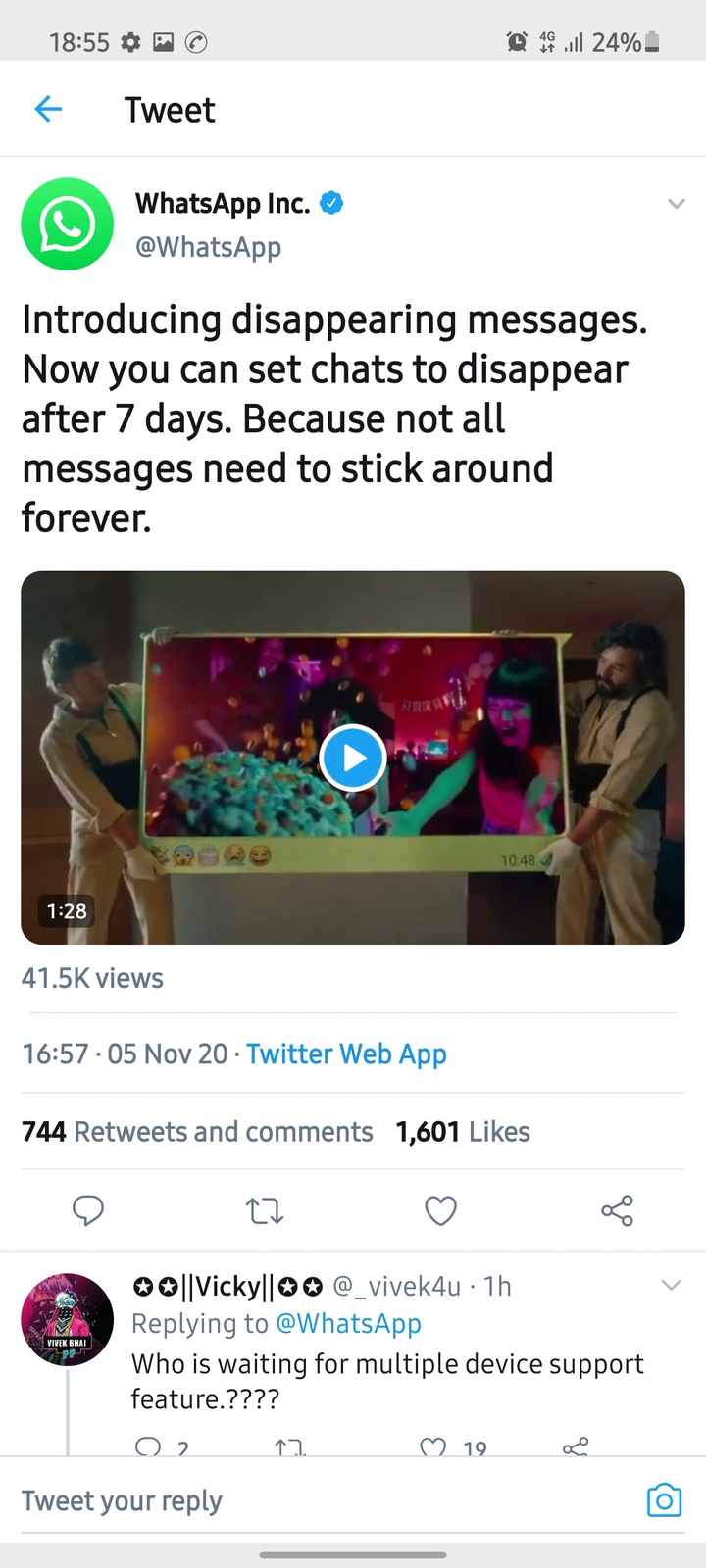The image size is (706, 1568).
Task: Play the disappearing messages video
Action: 352,758
